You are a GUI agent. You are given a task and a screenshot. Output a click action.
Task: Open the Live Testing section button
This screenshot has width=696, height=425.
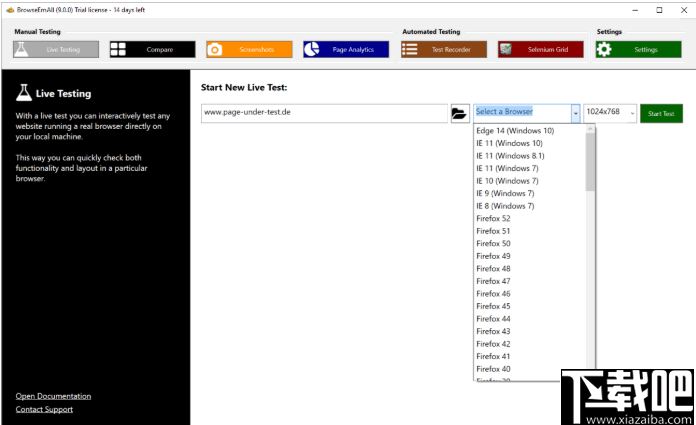[x=56, y=49]
